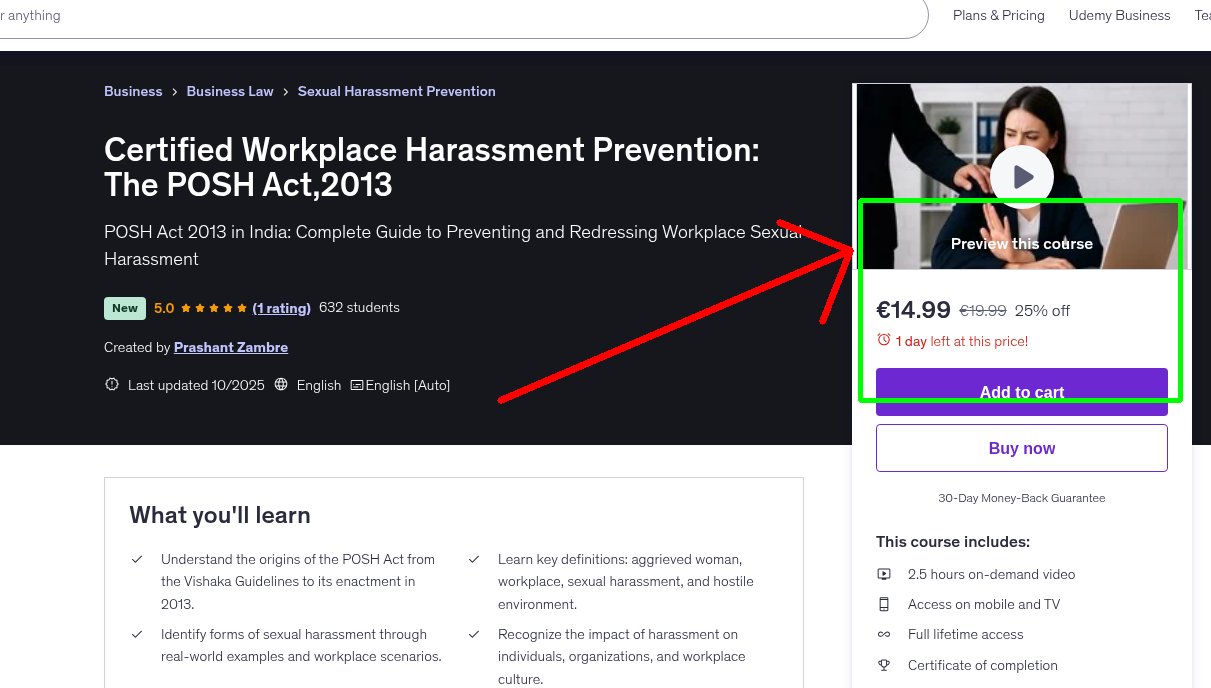Open the 'Business' breadcrumb category

133,91
